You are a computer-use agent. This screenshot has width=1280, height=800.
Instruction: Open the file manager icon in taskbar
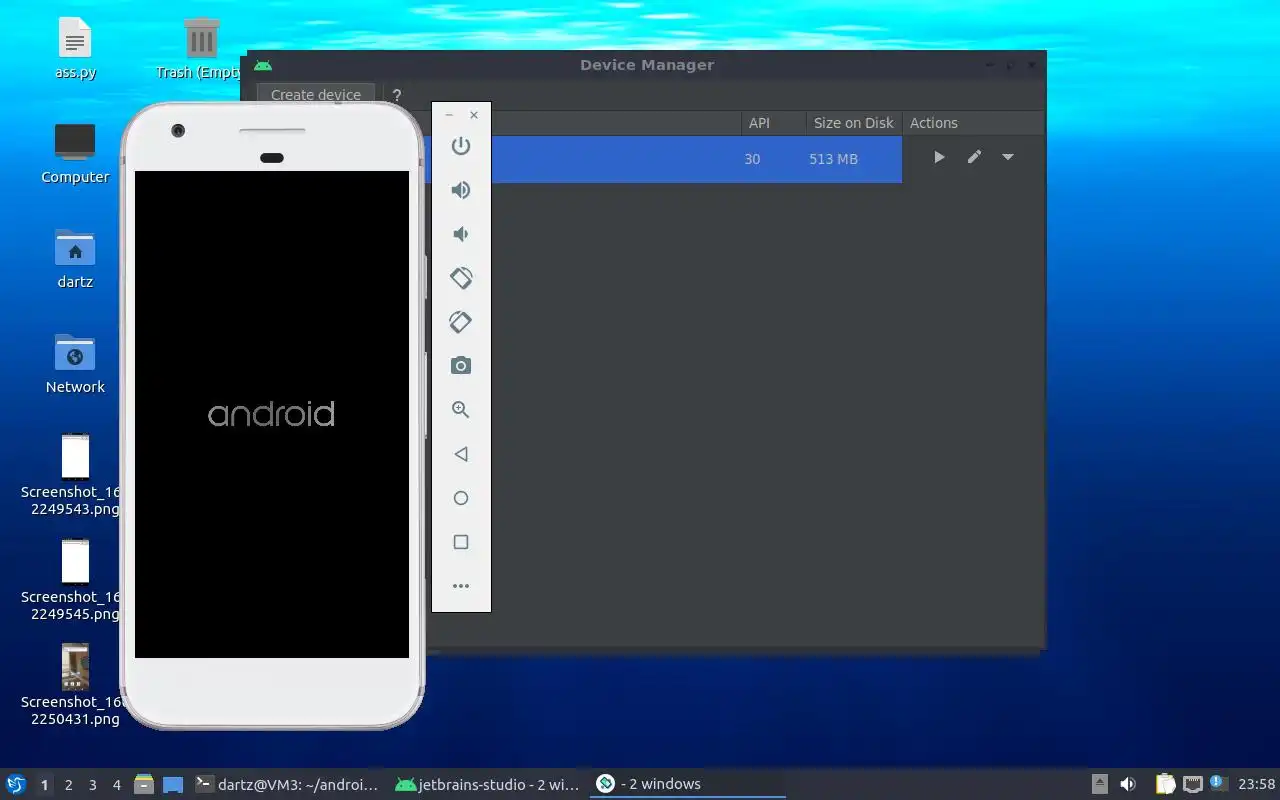tap(144, 784)
